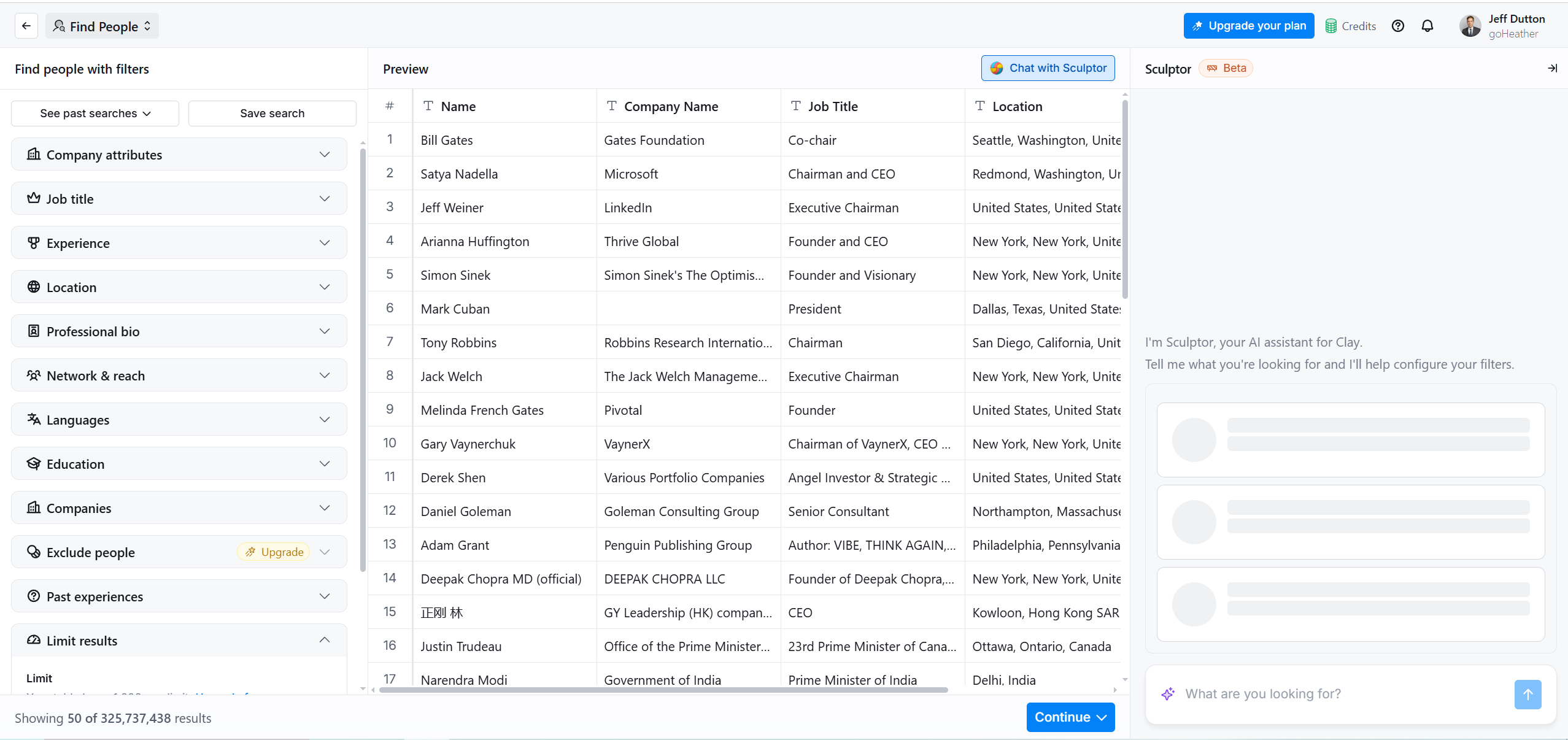Click the sparkle icon in chat box
The width and height of the screenshot is (1568, 740).
pos(1167,694)
